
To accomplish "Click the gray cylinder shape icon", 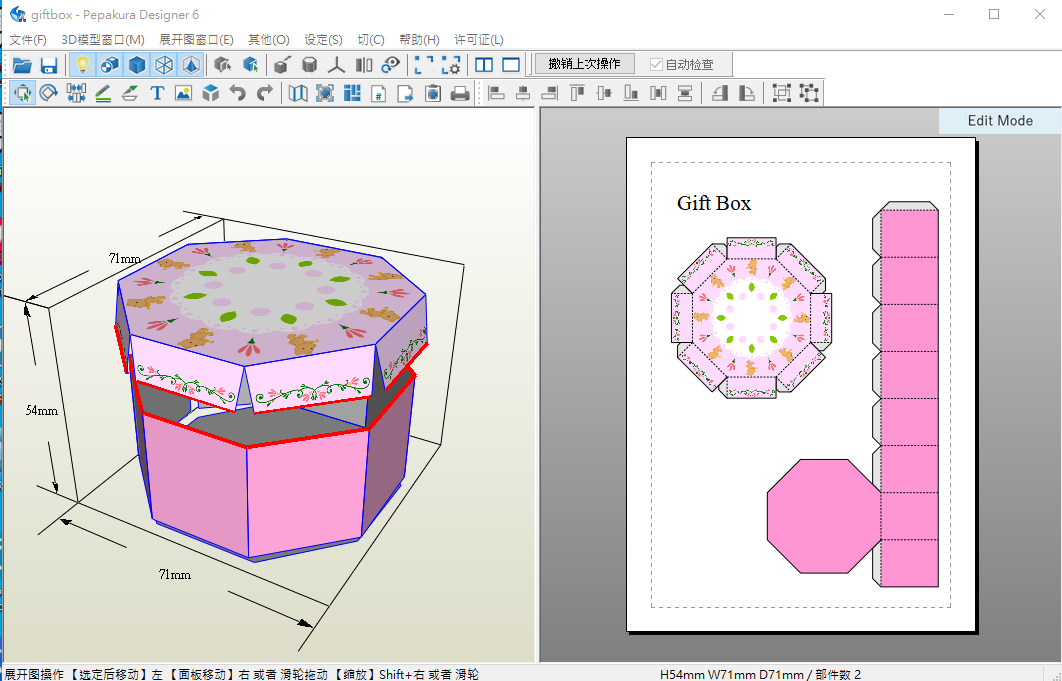I will coord(310,65).
